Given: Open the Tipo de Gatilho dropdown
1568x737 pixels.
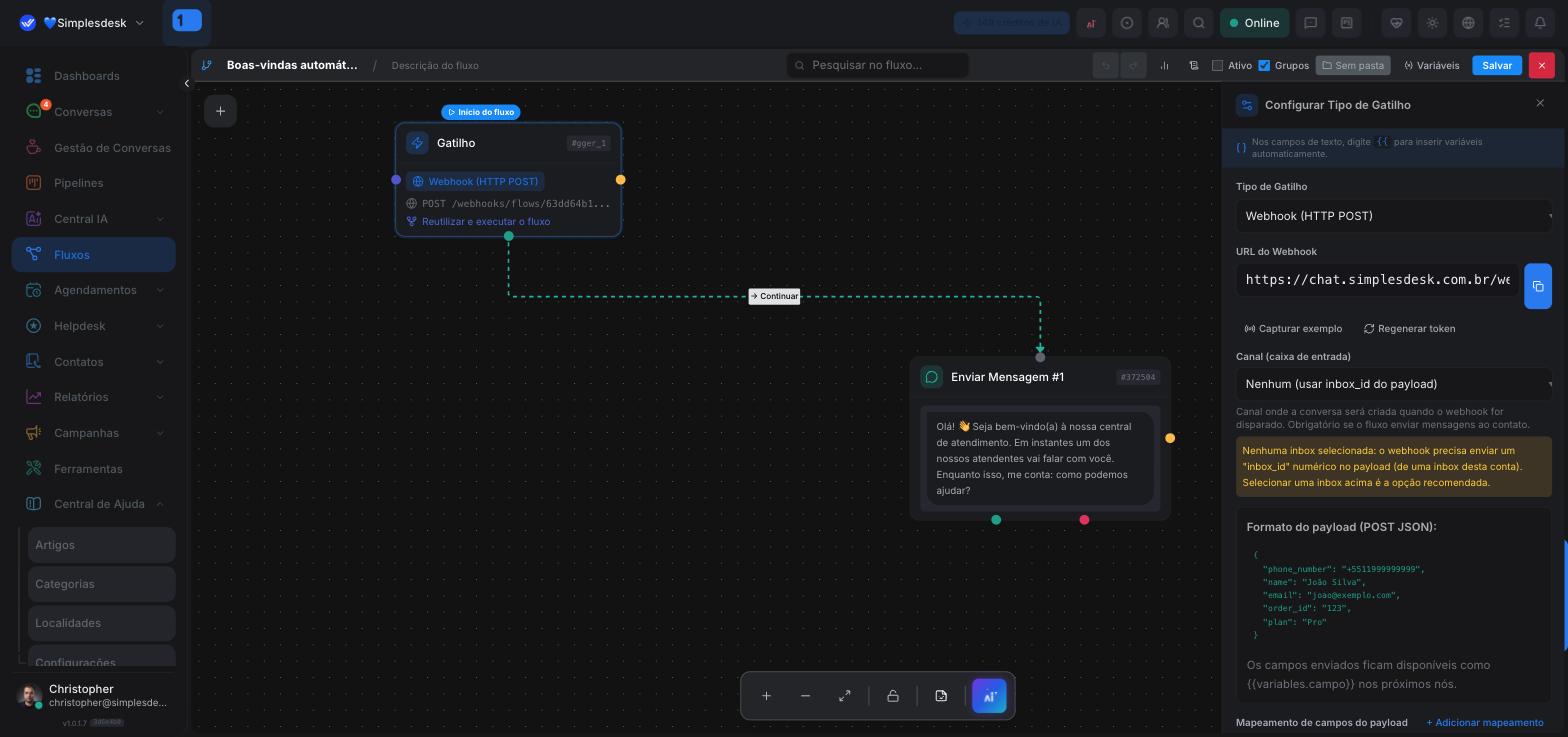Looking at the screenshot, I should tap(1394, 216).
